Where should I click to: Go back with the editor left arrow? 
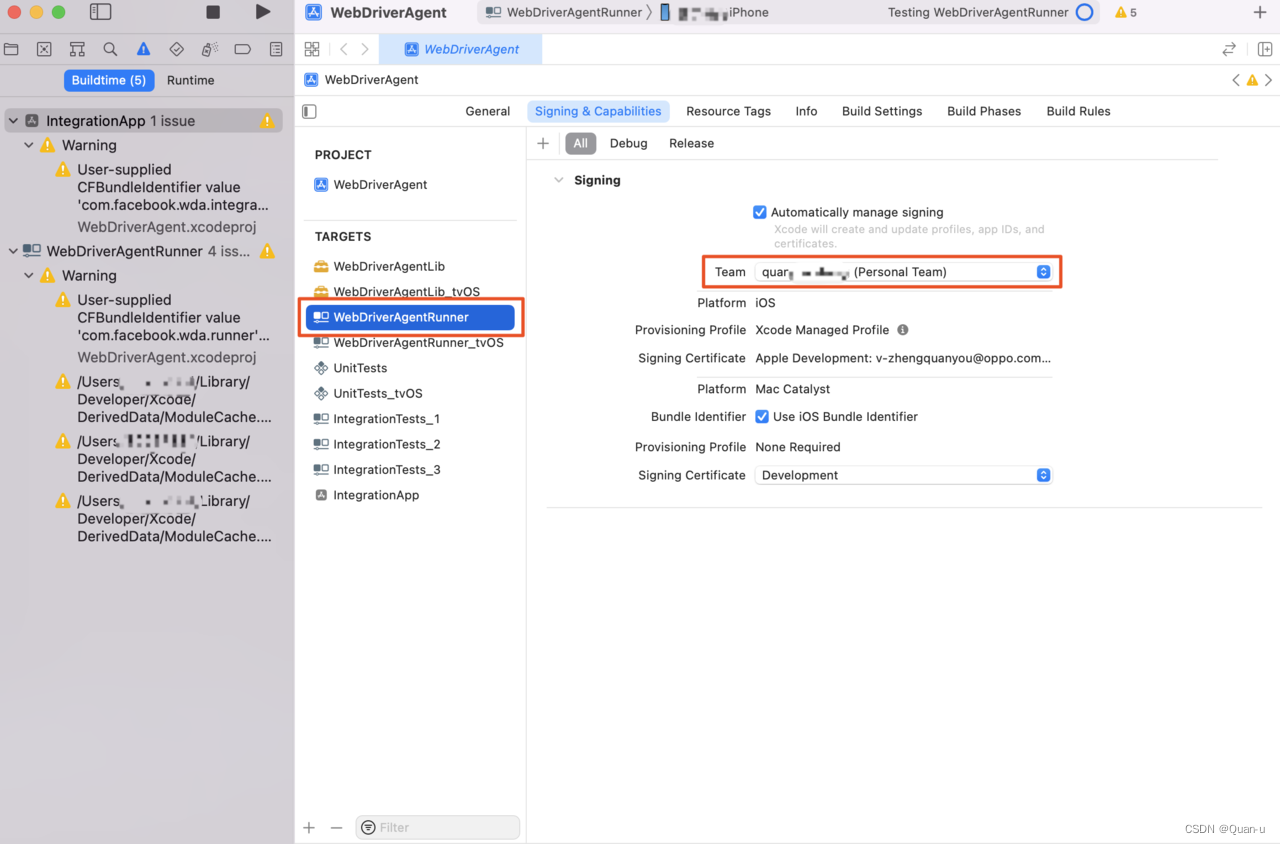[343, 49]
